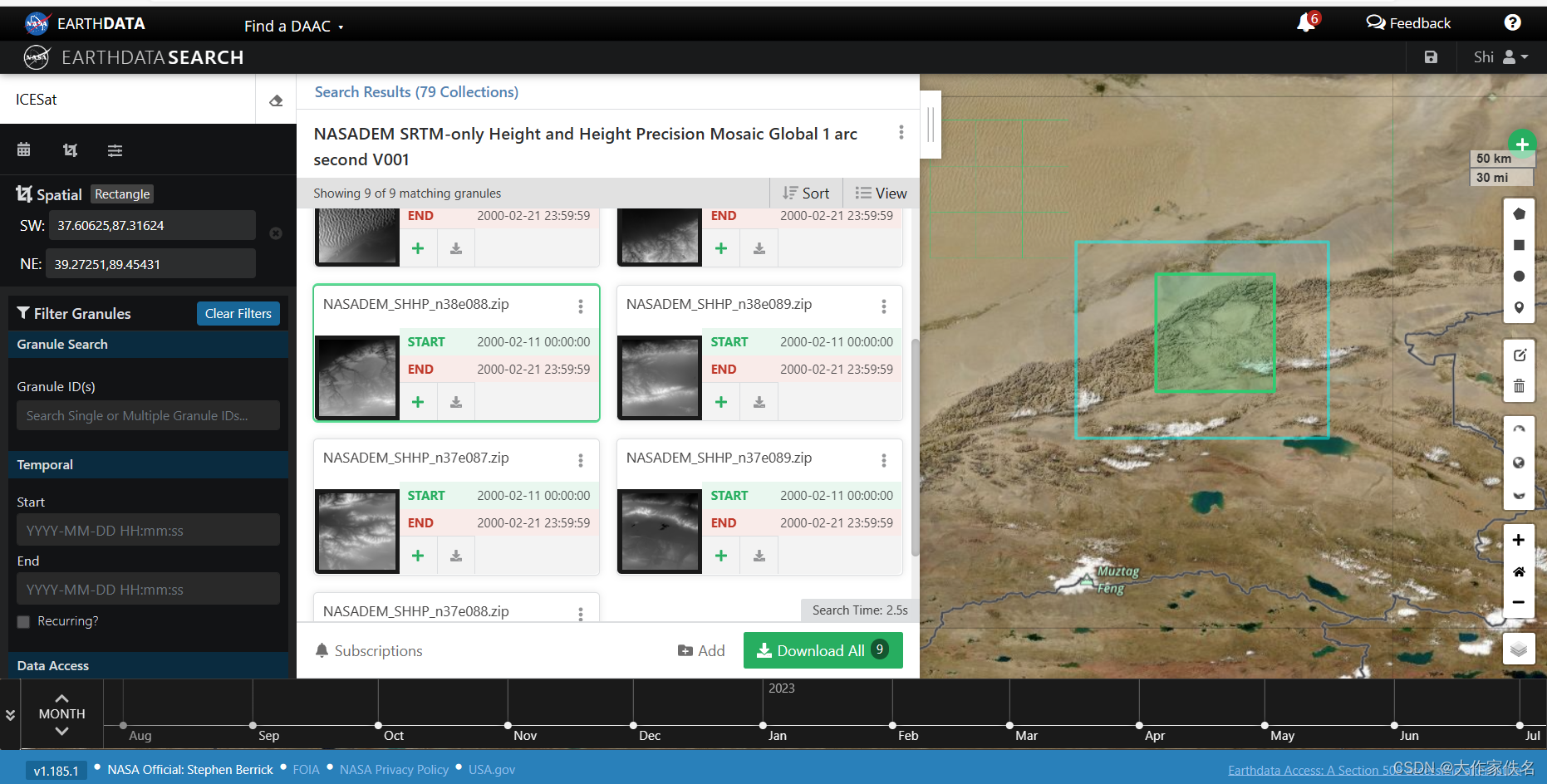Open the USA.gov footer link
Viewport: 1547px width, 784px height.
coord(492,770)
